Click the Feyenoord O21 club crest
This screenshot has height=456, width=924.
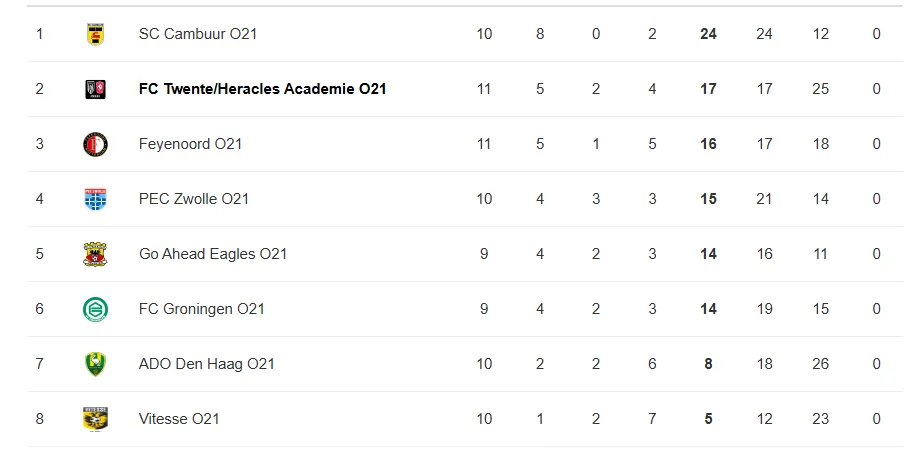tap(95, 144)
